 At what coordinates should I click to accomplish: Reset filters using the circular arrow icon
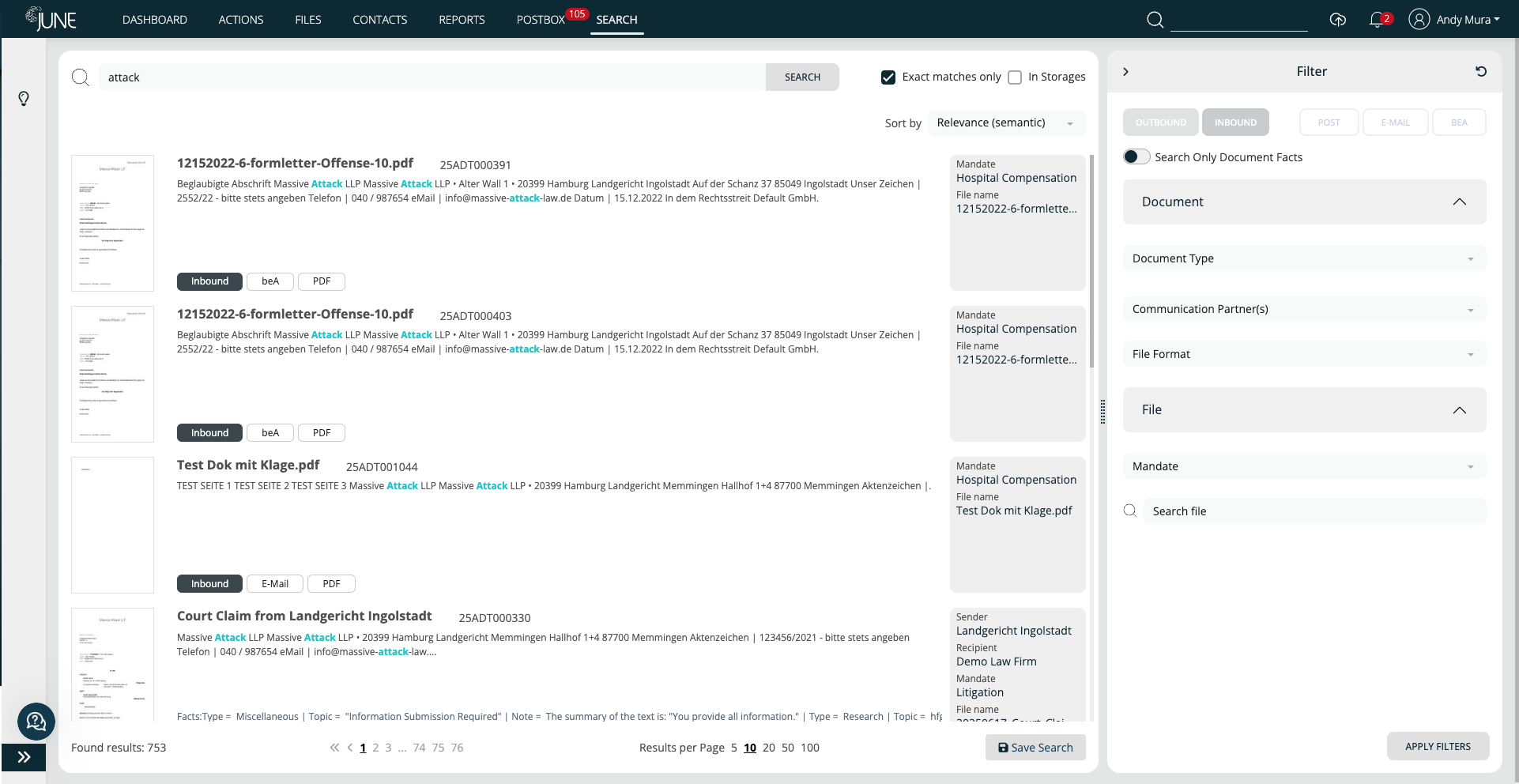point(1482,71)
